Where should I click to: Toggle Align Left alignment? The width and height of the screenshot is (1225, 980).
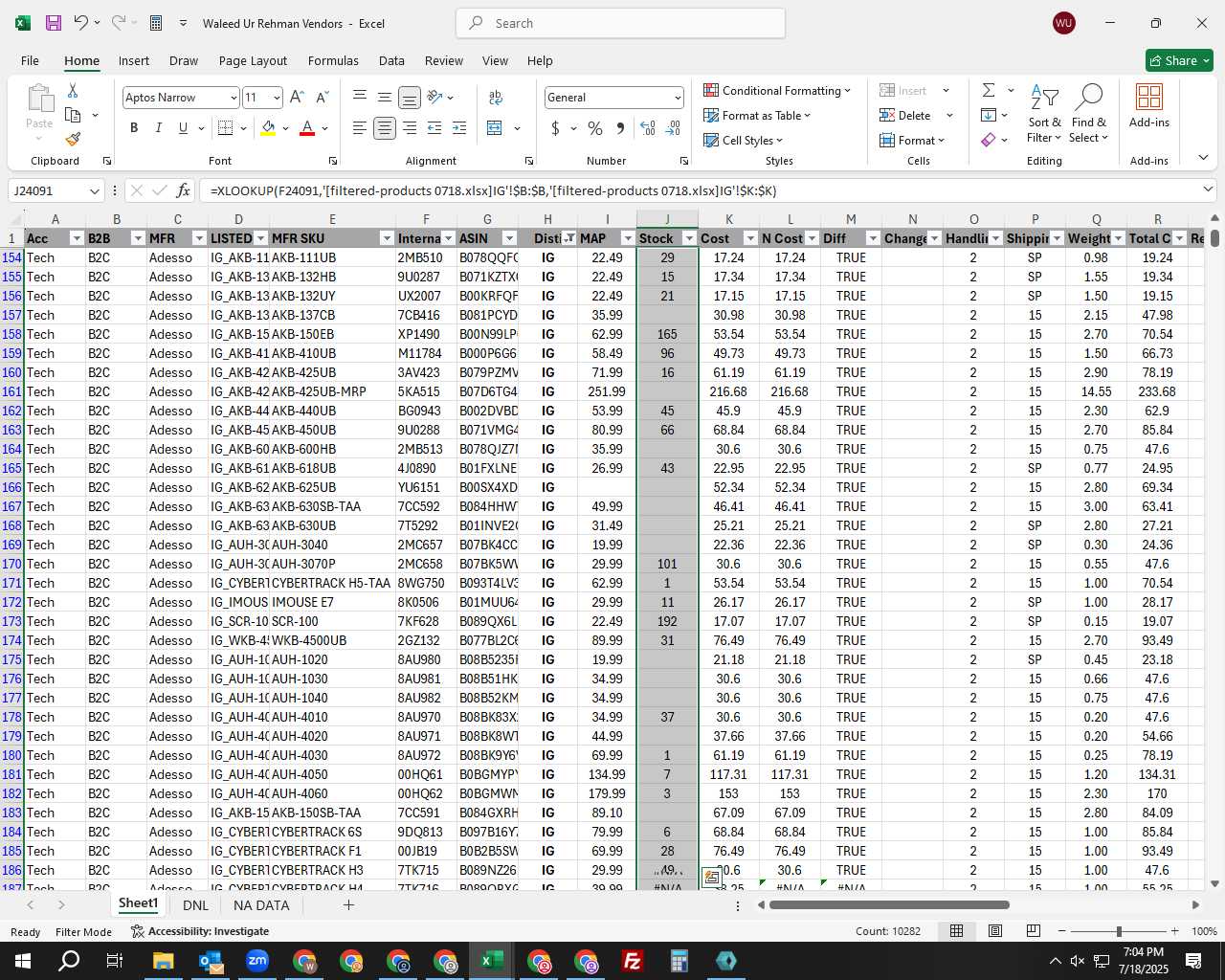360,128
